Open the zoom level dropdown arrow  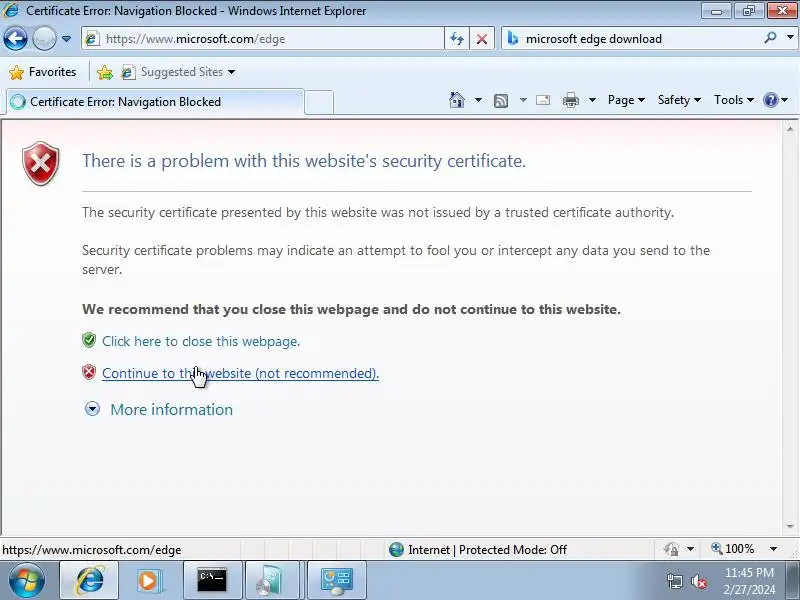click(x=773, y=549)
